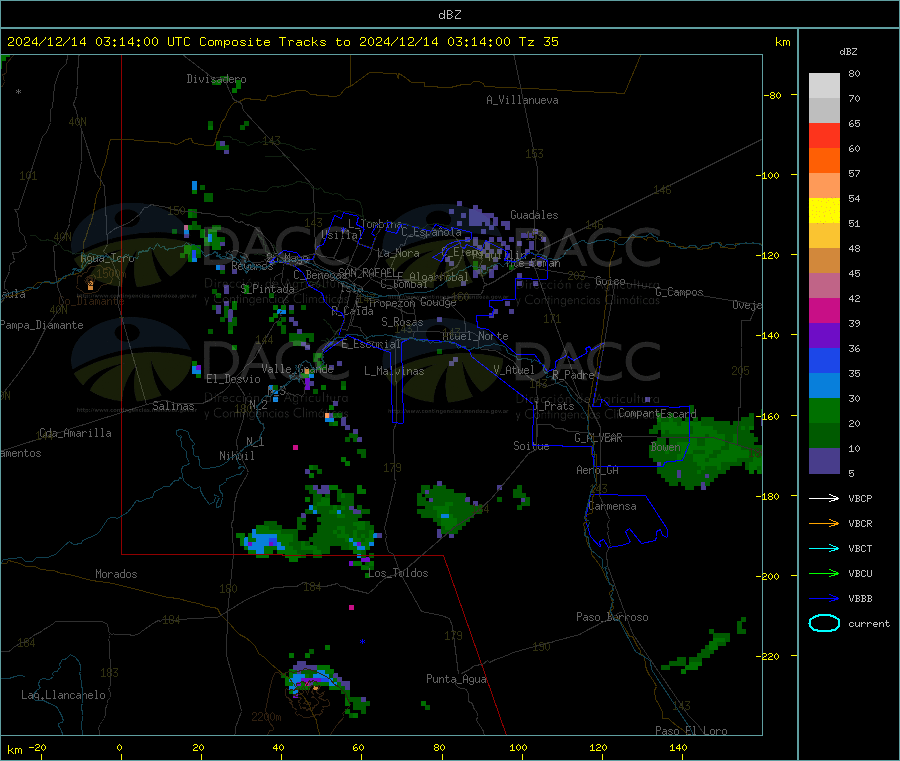Click the cyan 'current' ellipse symbol
This screenshot has height=761, width=900.
click(x=824, y=623)
